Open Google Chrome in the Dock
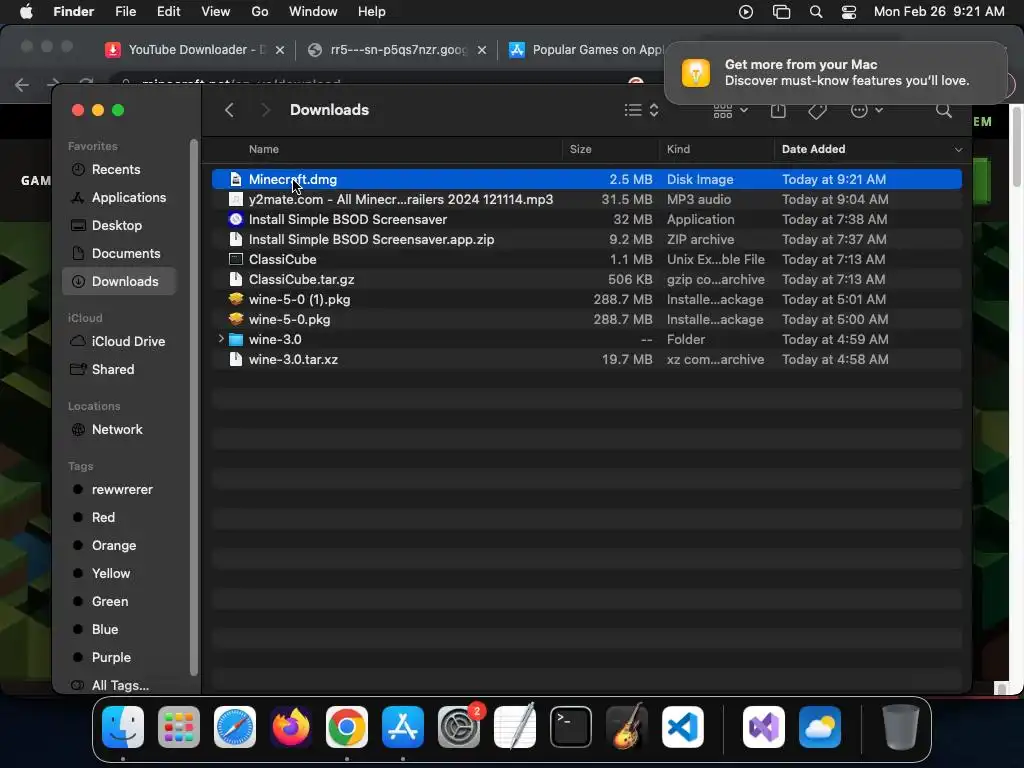This screenshot has width=1024, height=768. pos(347,727)
